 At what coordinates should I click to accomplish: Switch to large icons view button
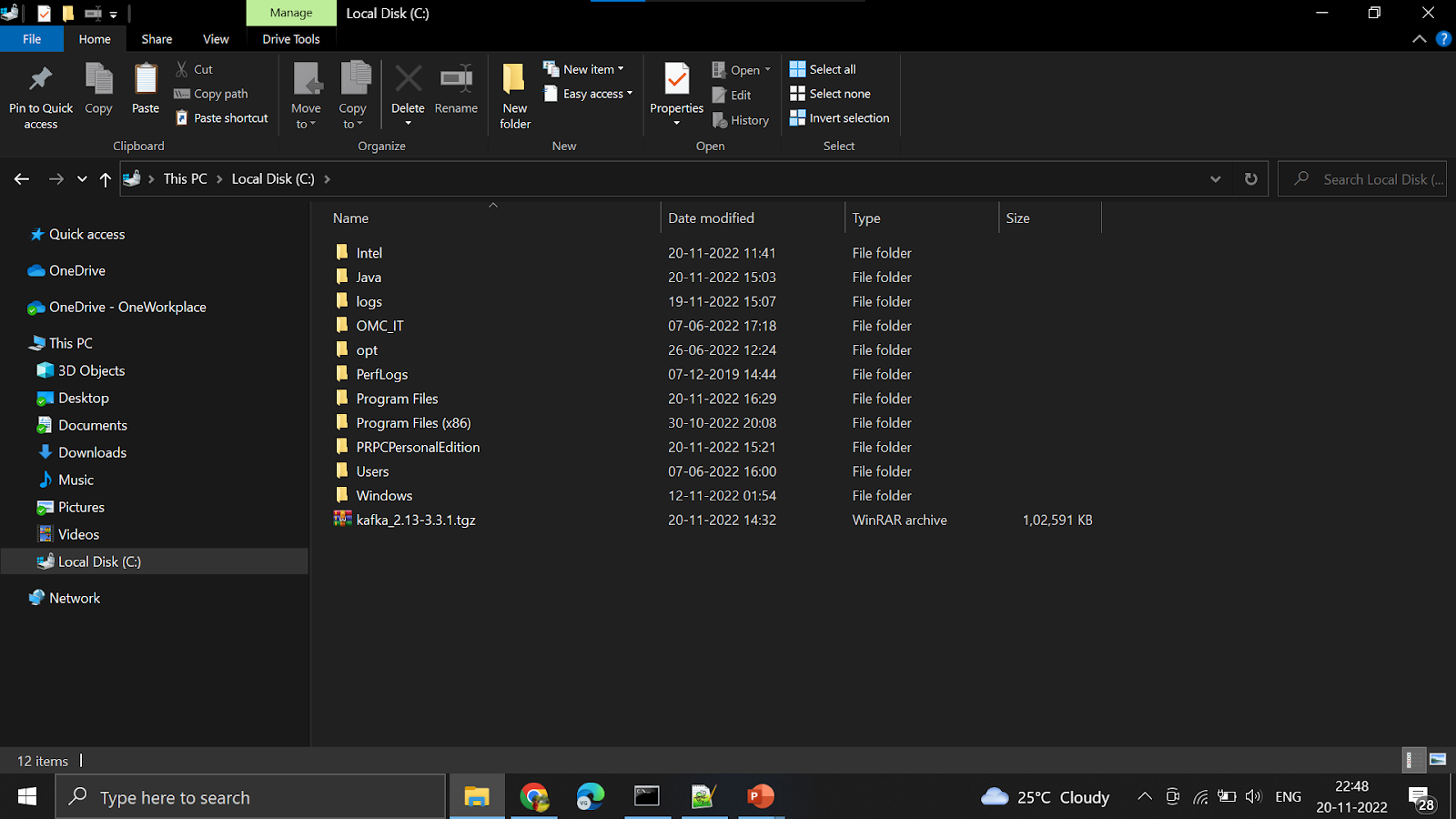[1438, 759]
